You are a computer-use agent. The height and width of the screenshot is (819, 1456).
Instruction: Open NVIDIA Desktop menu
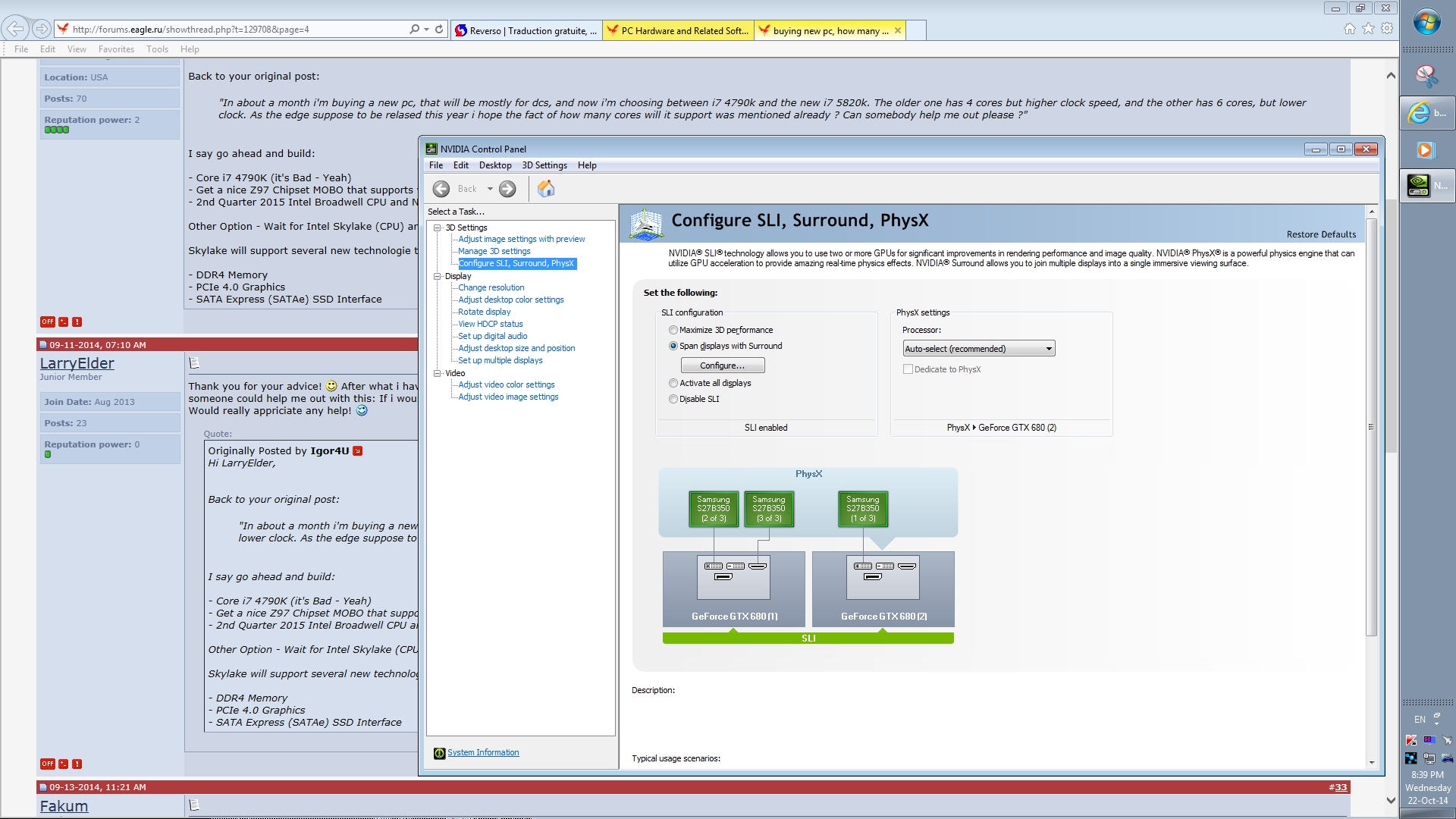[x=495, y=165]
